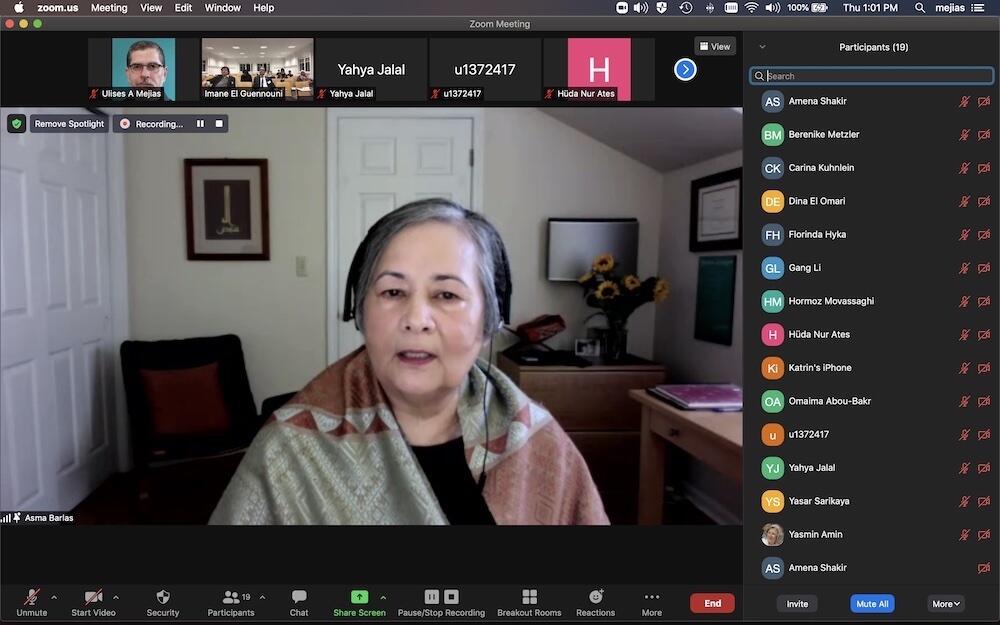The height and width of the screenshot is (625, 1000).
Task: Open the Window menu in menu bar
Action: pos(222,8)
